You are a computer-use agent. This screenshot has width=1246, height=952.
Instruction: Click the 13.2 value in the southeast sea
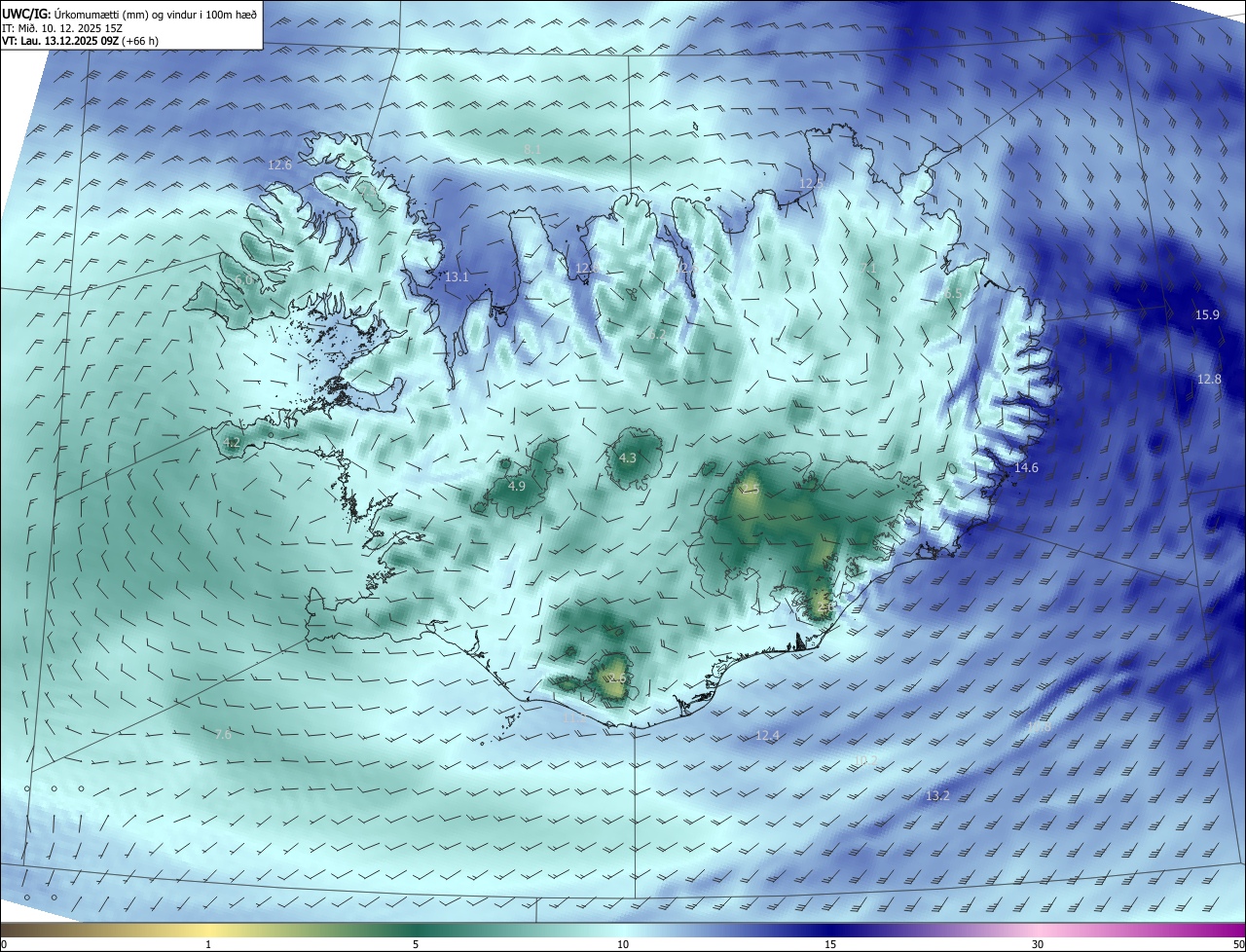(936, 795)
